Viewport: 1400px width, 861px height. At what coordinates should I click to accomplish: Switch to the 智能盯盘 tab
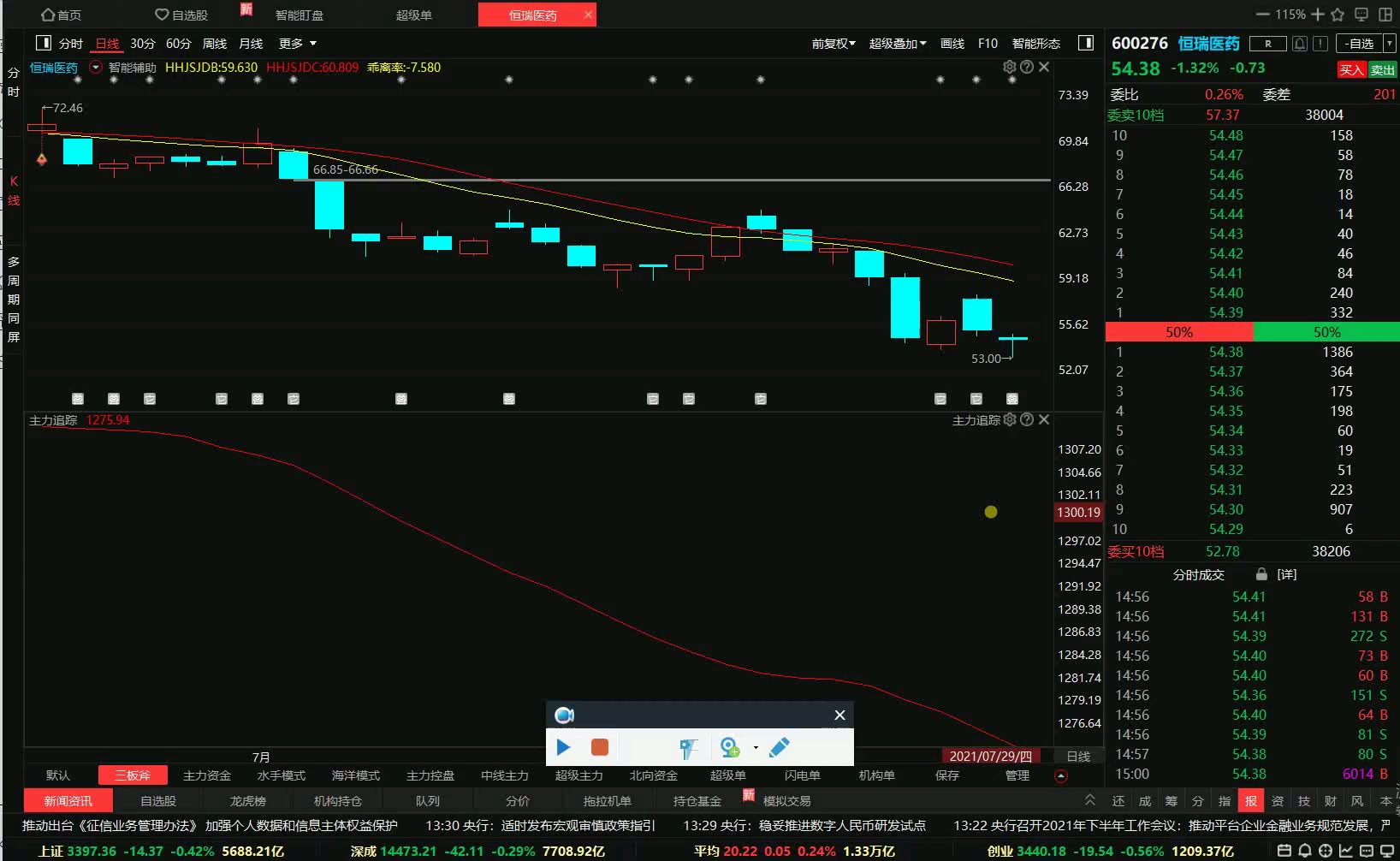pyautogui.click(x=300, y=15)
